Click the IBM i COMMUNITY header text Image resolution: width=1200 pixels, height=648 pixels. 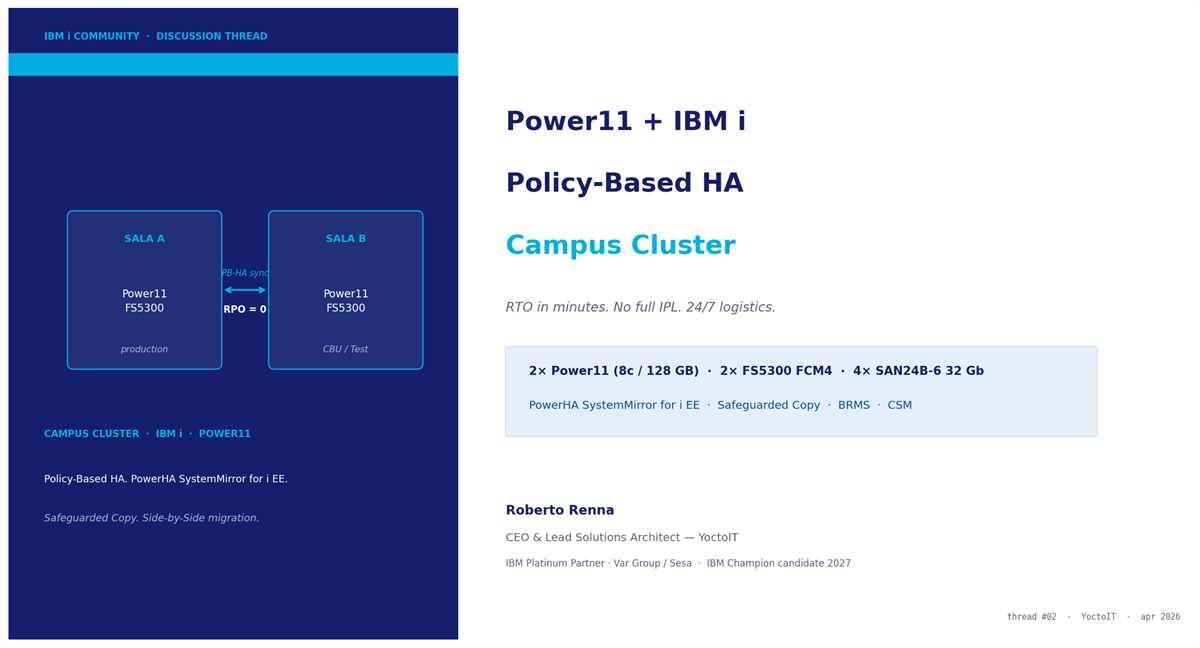pos(155,37)
